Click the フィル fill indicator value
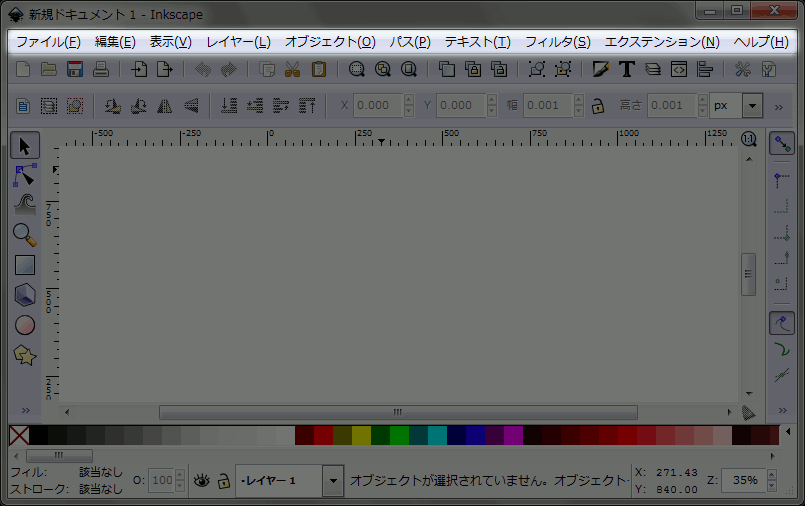Image resolution: width=805 pixels, height=506 pixels. pos(100,472)
